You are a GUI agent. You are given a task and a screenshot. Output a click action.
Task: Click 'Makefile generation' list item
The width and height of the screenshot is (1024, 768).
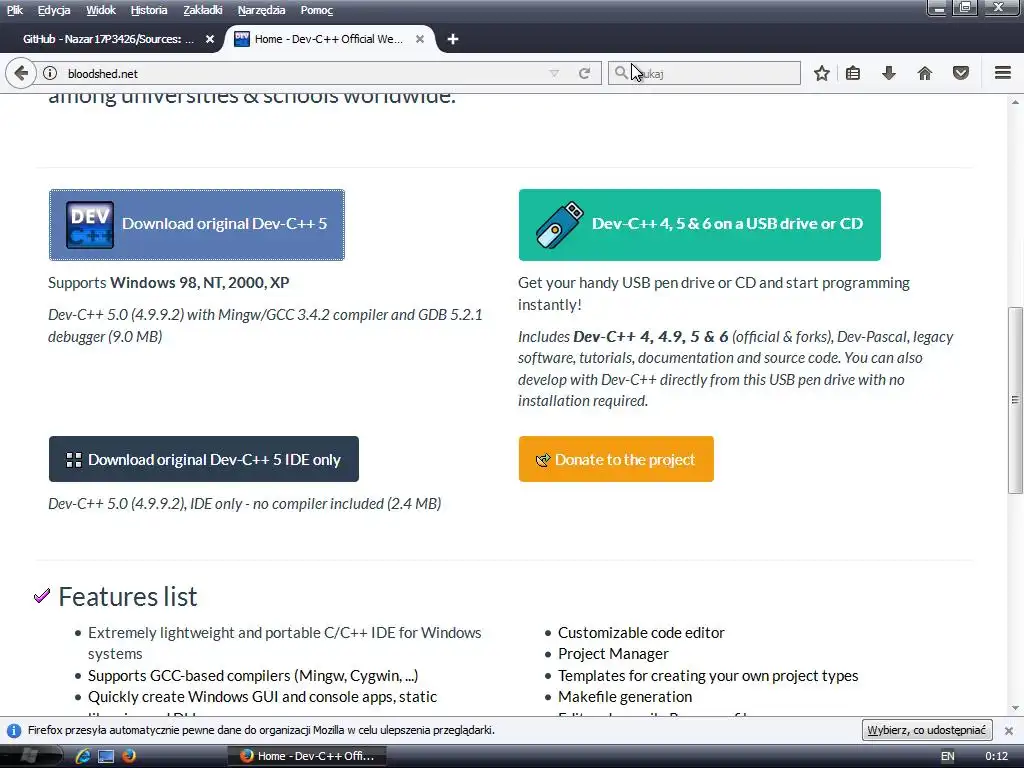(x=625, y=697)
